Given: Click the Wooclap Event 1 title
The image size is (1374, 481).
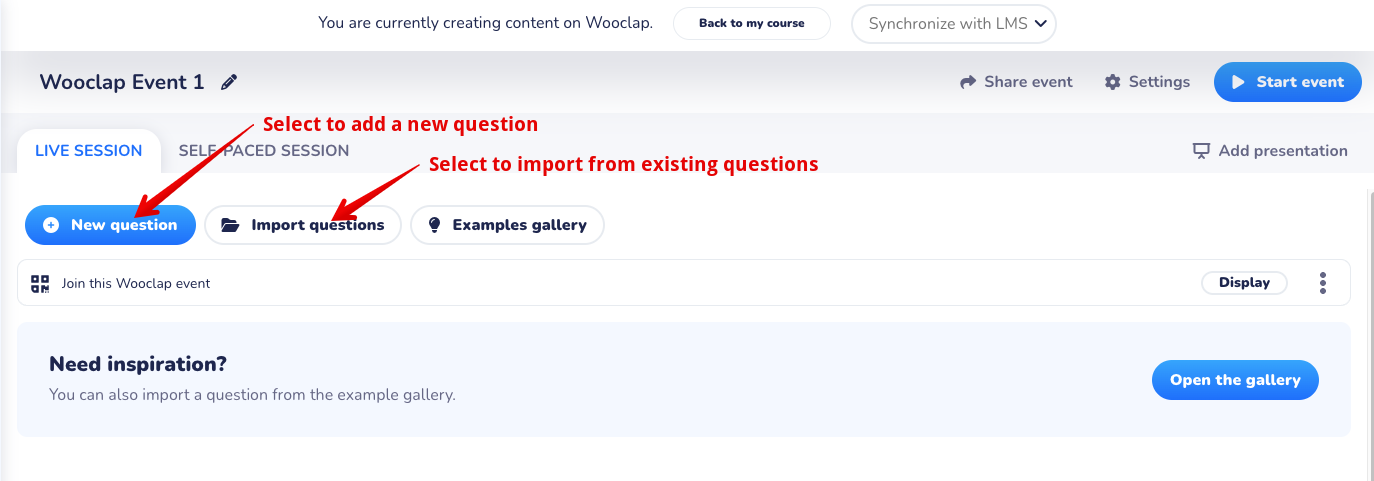Looking at the screenshot, I should click(x=122, y=82).
